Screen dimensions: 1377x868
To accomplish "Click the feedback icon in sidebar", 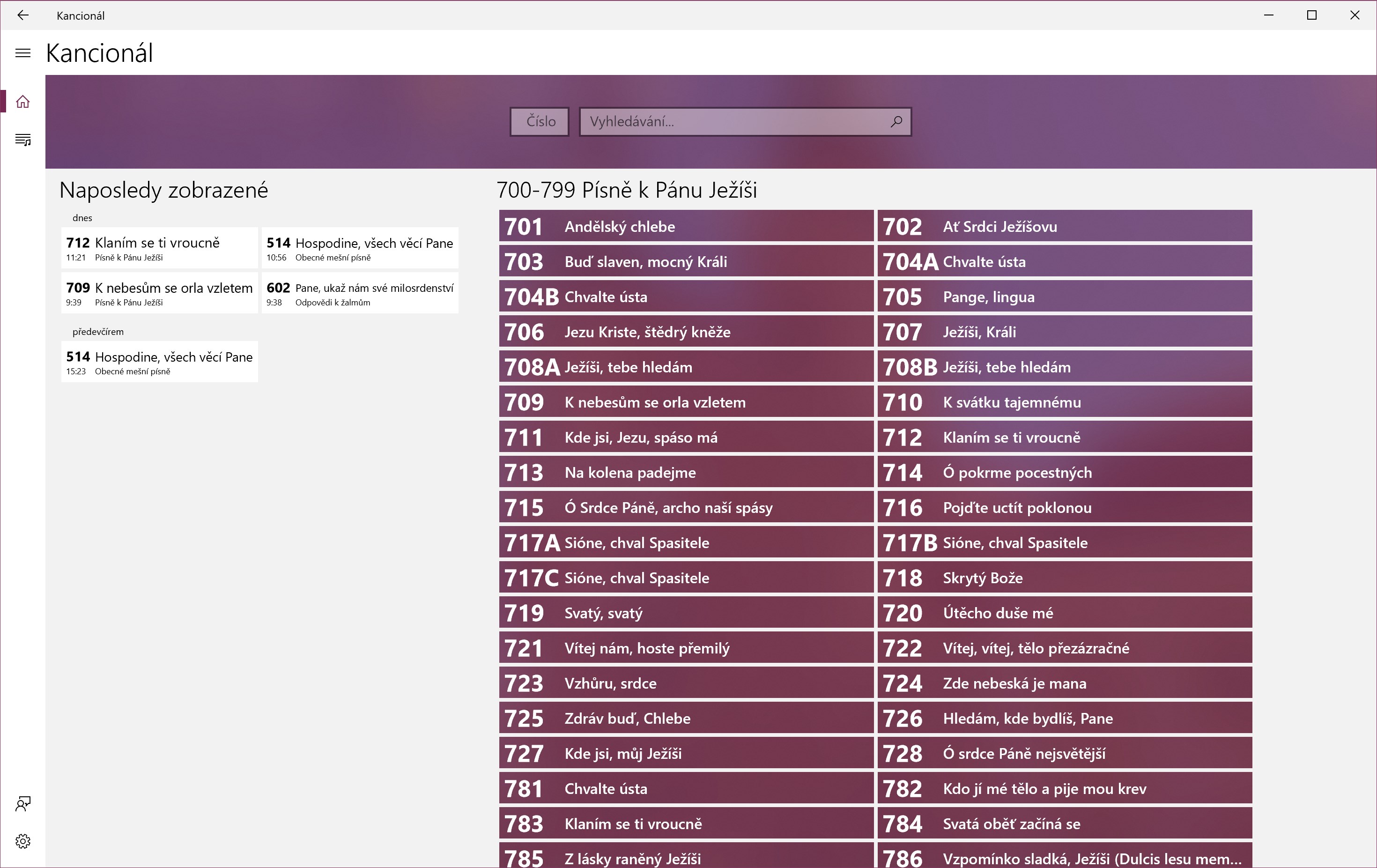I will point(23,804).
